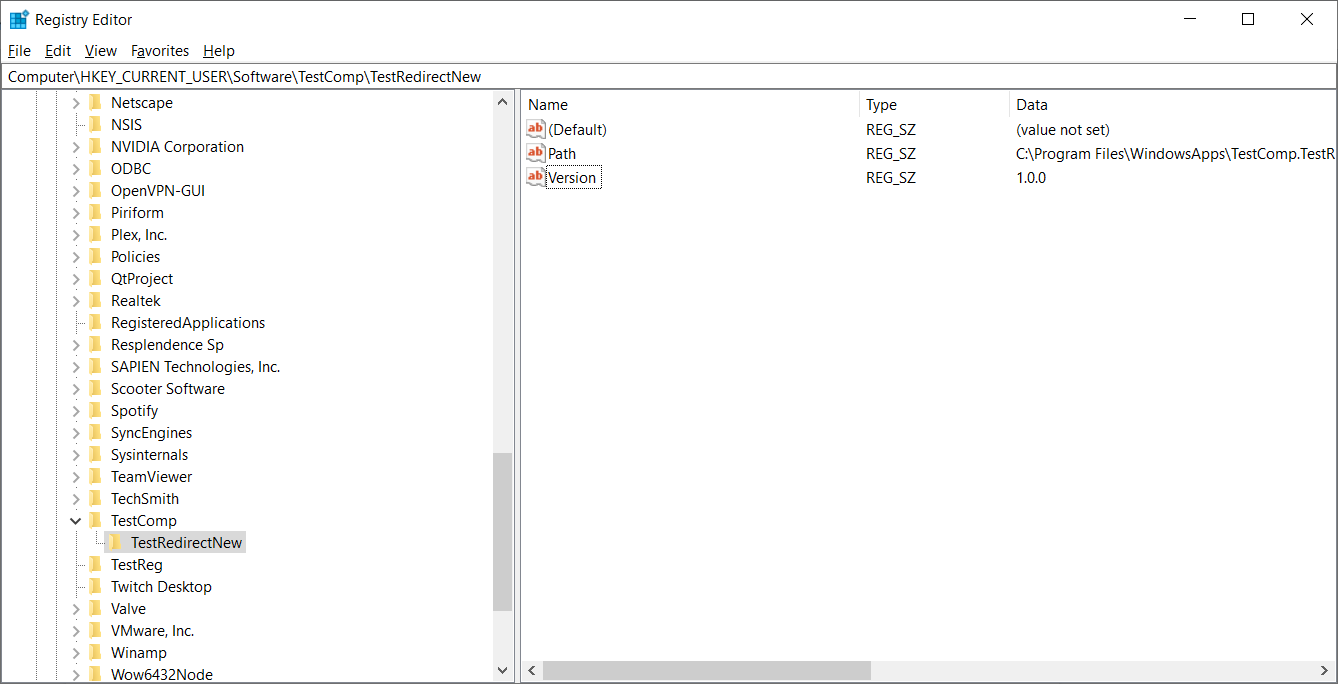The width and height of the screenshot is (1338, 684).
Task: Click the TestRedirectNew folder icon
Action: click(x=116, y=542)
